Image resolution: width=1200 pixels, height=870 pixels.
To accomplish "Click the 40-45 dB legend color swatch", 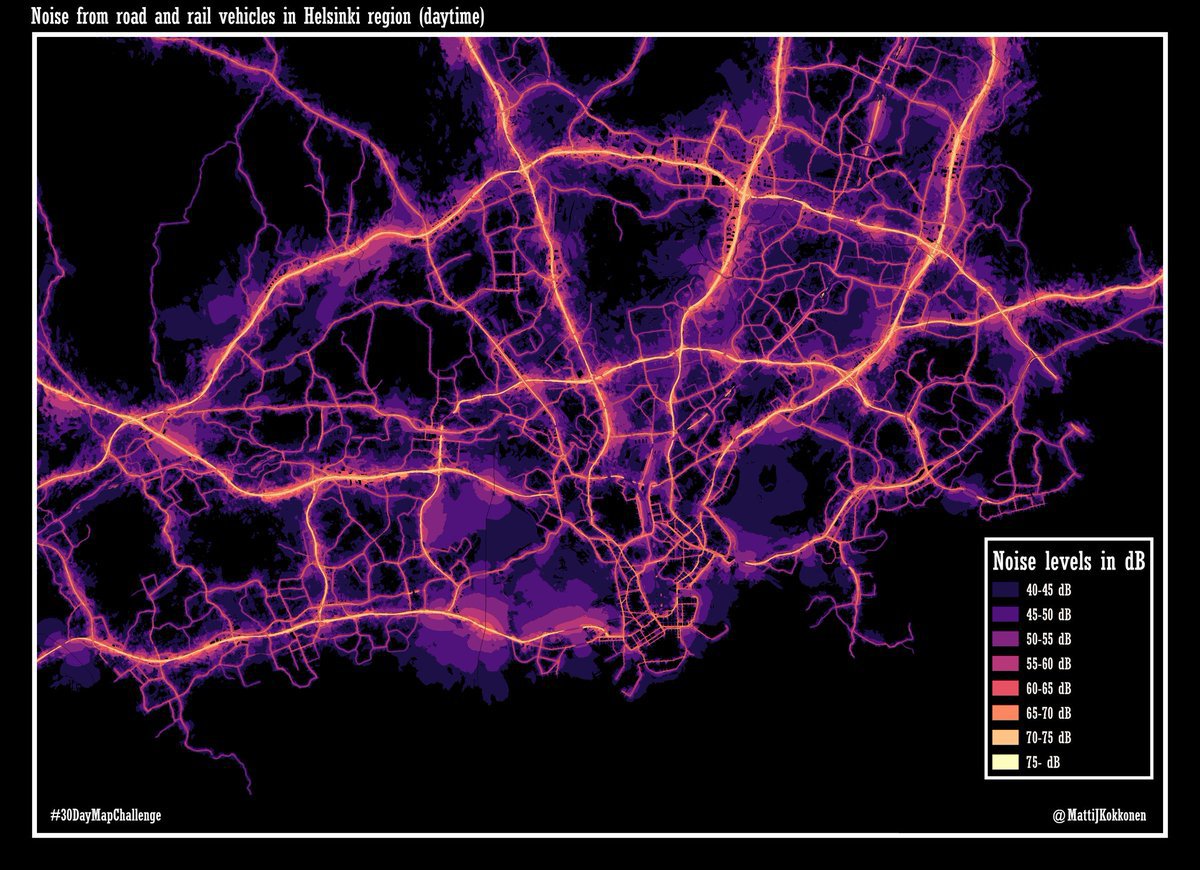I will (1006, 589).
